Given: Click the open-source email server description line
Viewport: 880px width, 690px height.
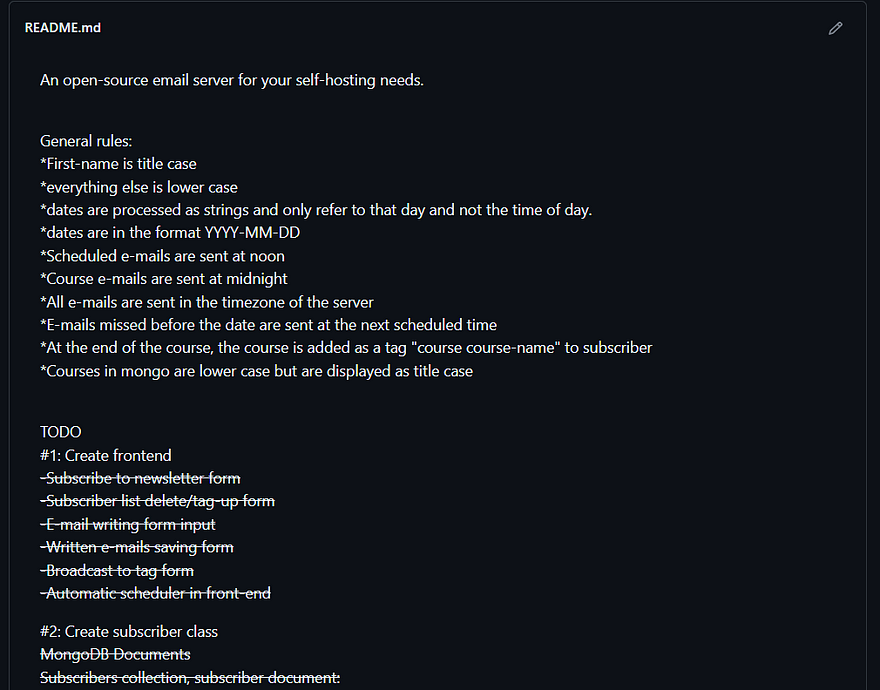Looking at the screenshot, I should (232, 80).
